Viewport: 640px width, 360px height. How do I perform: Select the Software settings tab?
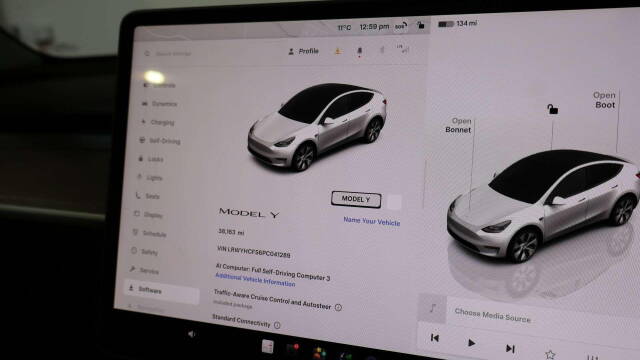[x=162, y=290]
